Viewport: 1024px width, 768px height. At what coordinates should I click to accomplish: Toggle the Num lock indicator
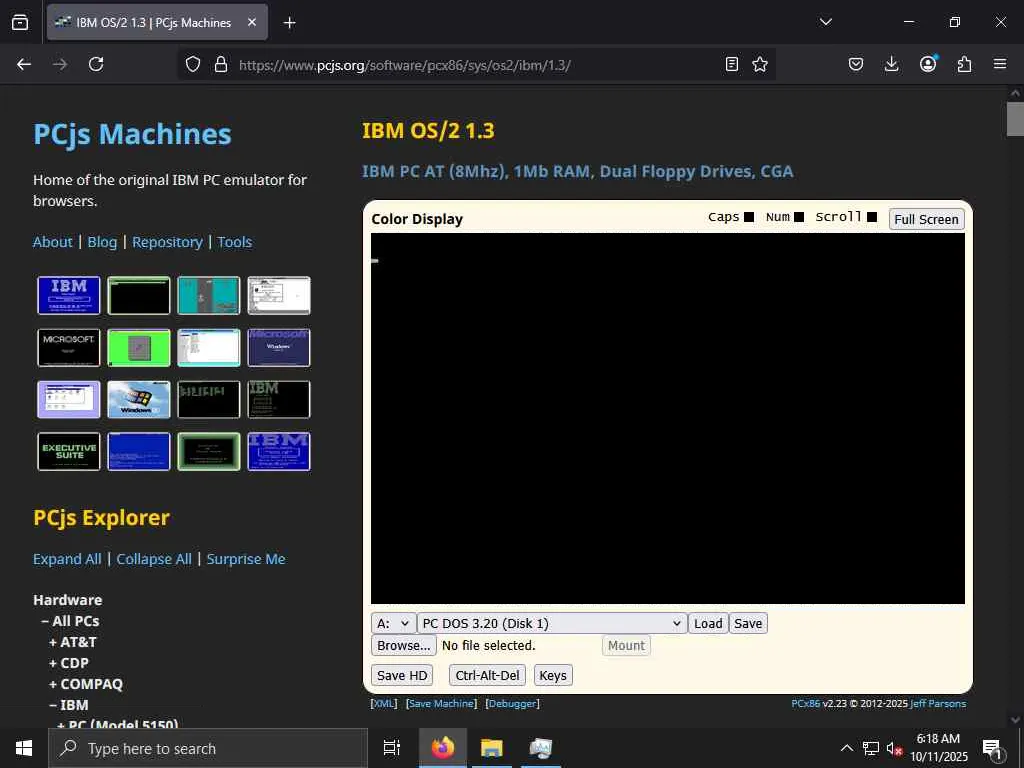[799, 217]
